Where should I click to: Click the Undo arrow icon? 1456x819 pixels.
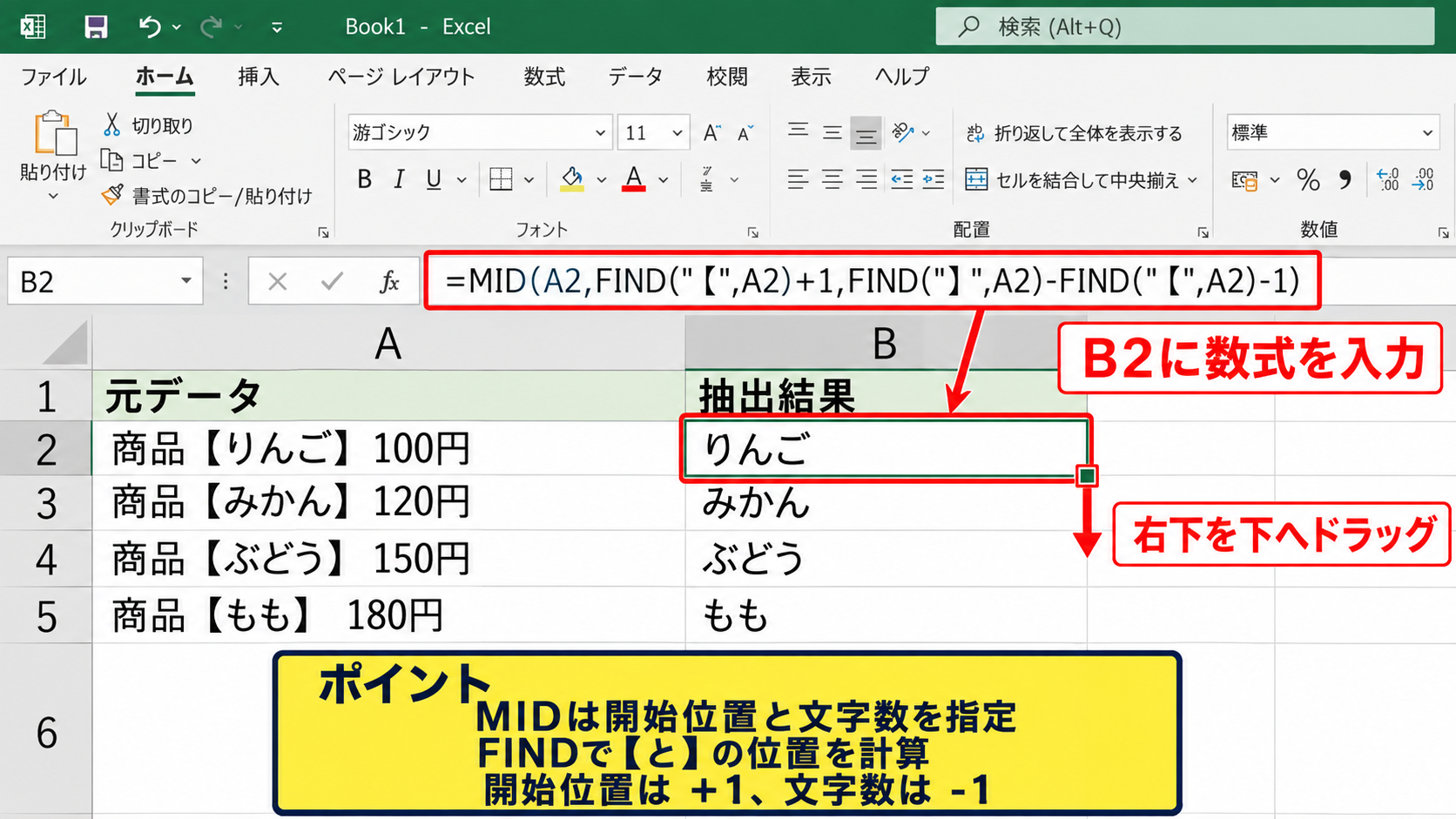[150, 27]
